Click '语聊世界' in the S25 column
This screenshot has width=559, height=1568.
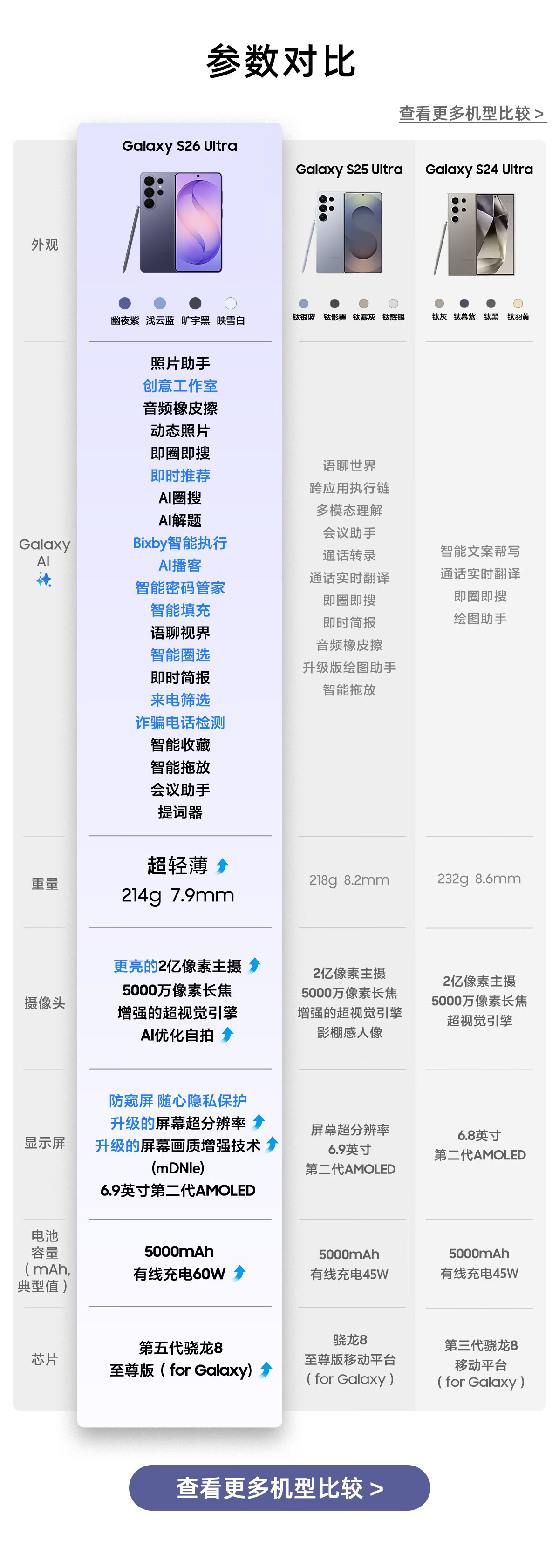(x=349, y=466)
